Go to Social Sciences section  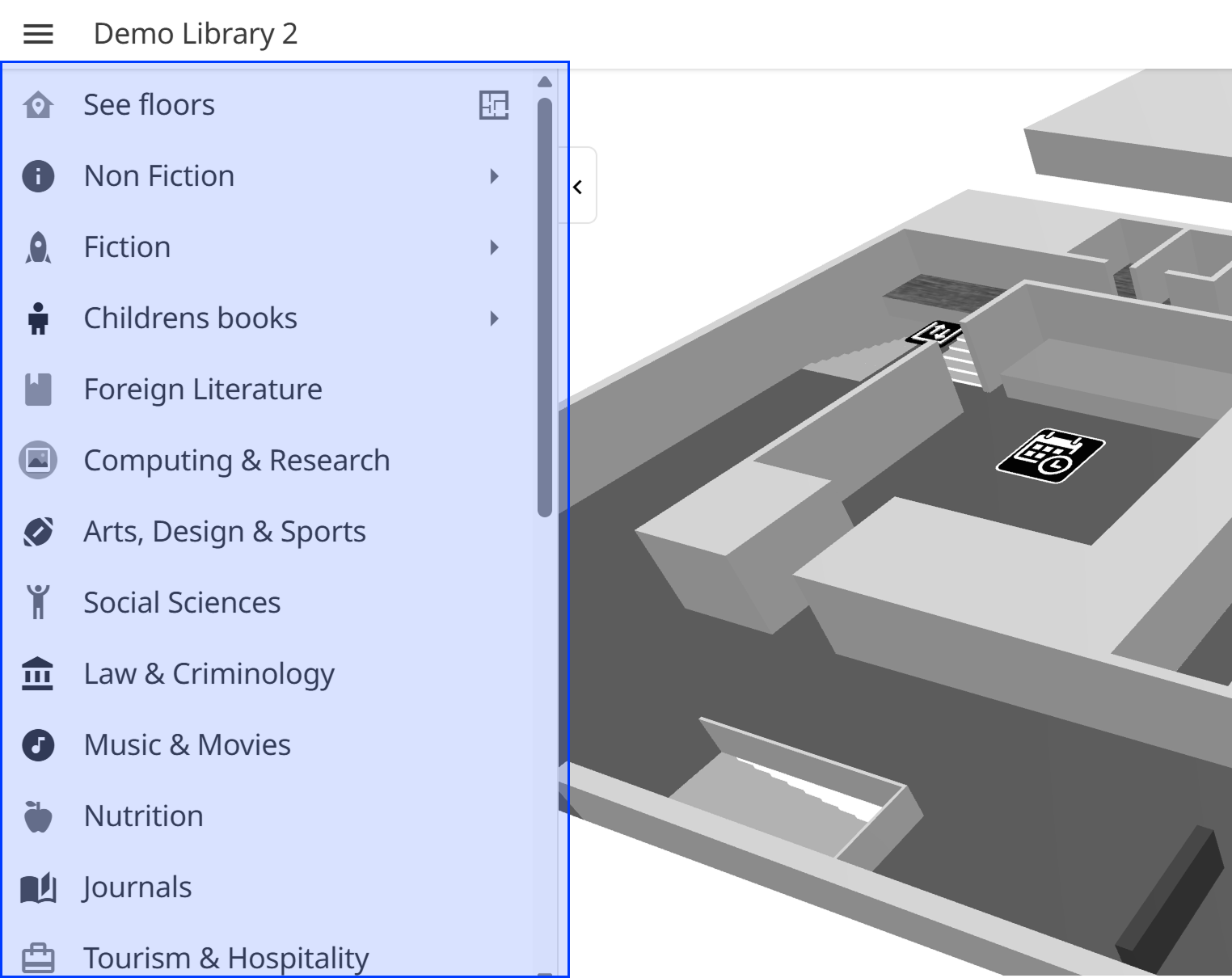pyautogui.click(x=182, y=603)
